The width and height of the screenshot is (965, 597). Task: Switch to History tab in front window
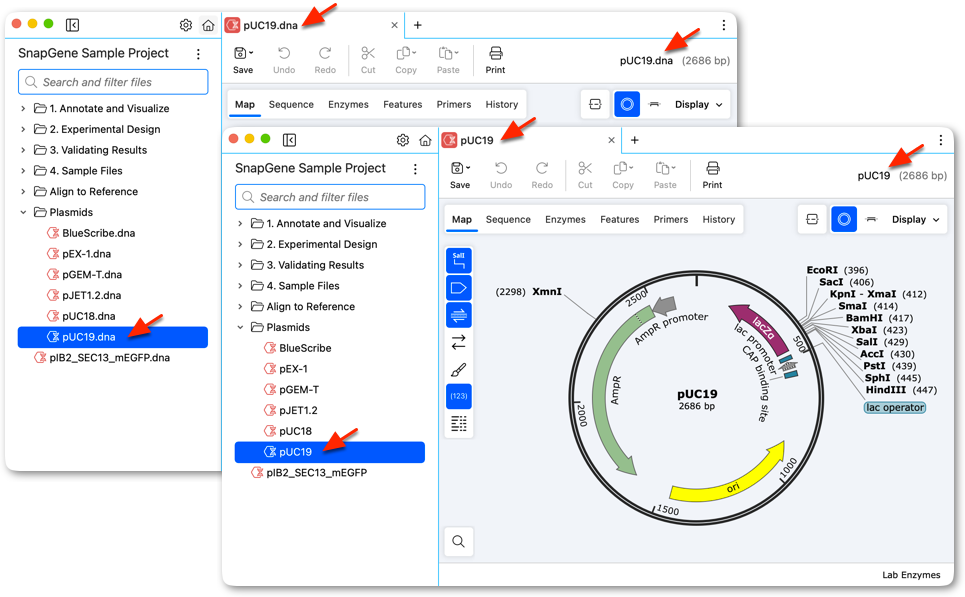coord(719,220)
